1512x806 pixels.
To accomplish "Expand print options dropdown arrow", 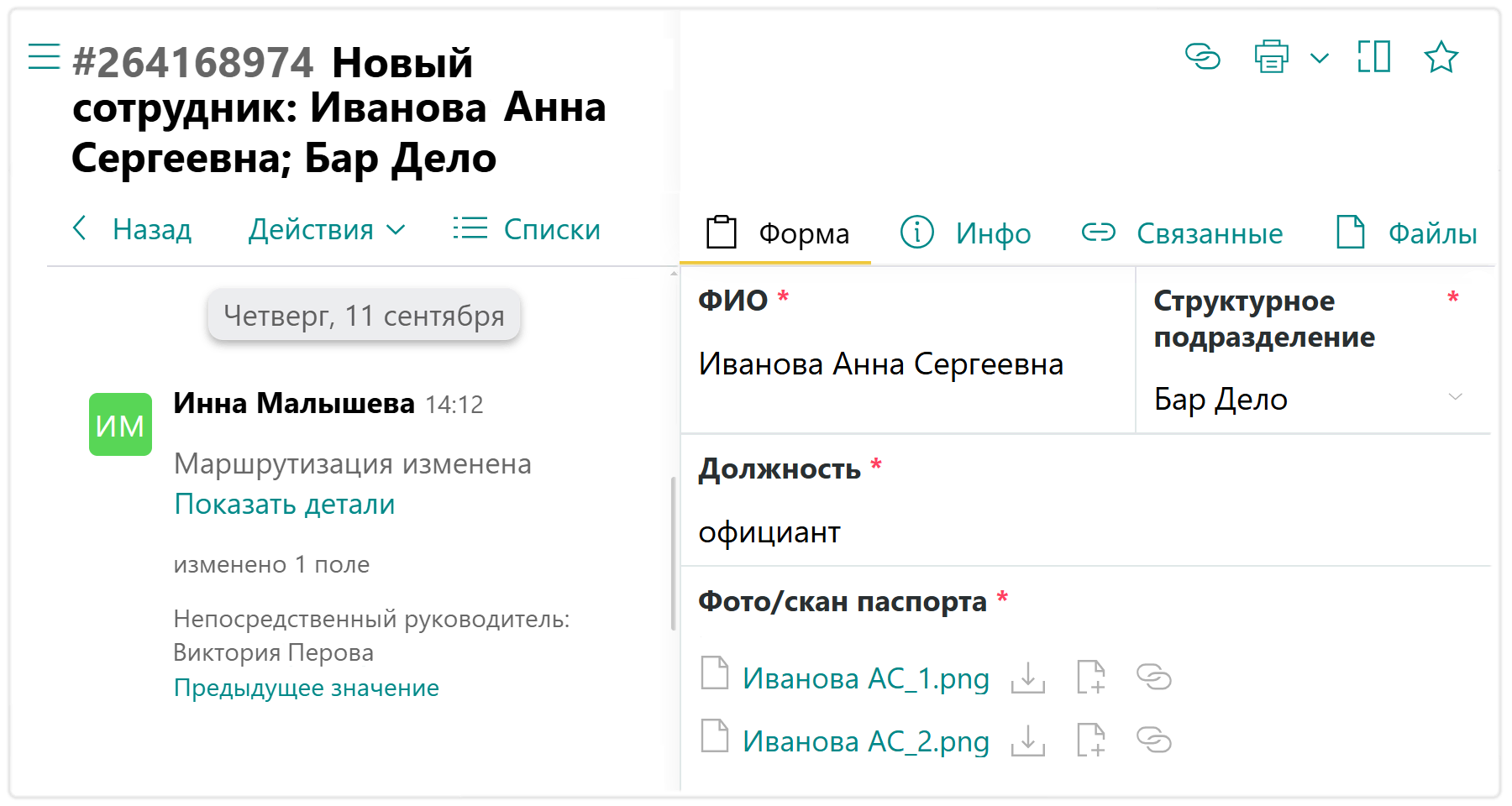I will [1320, 58].
